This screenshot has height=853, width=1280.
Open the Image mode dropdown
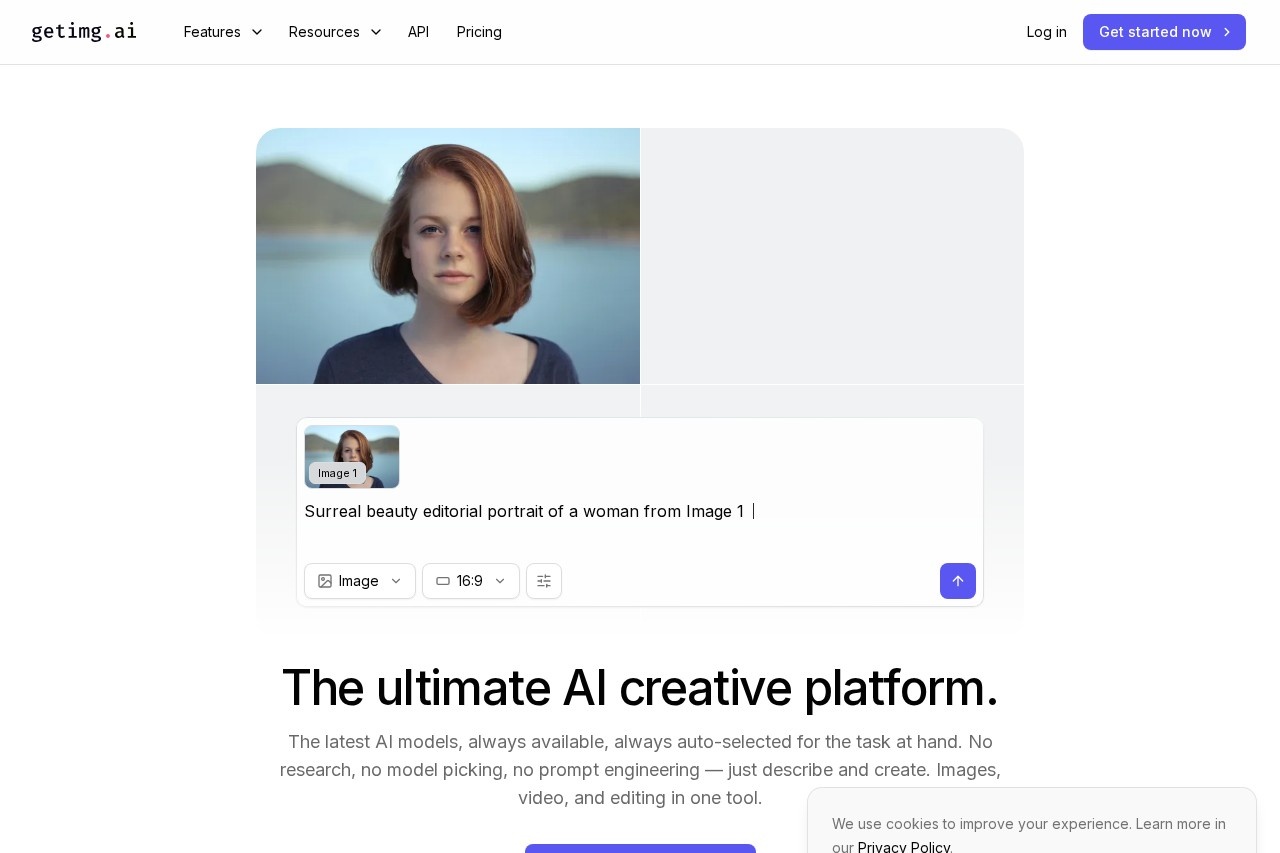click(360, 581)
